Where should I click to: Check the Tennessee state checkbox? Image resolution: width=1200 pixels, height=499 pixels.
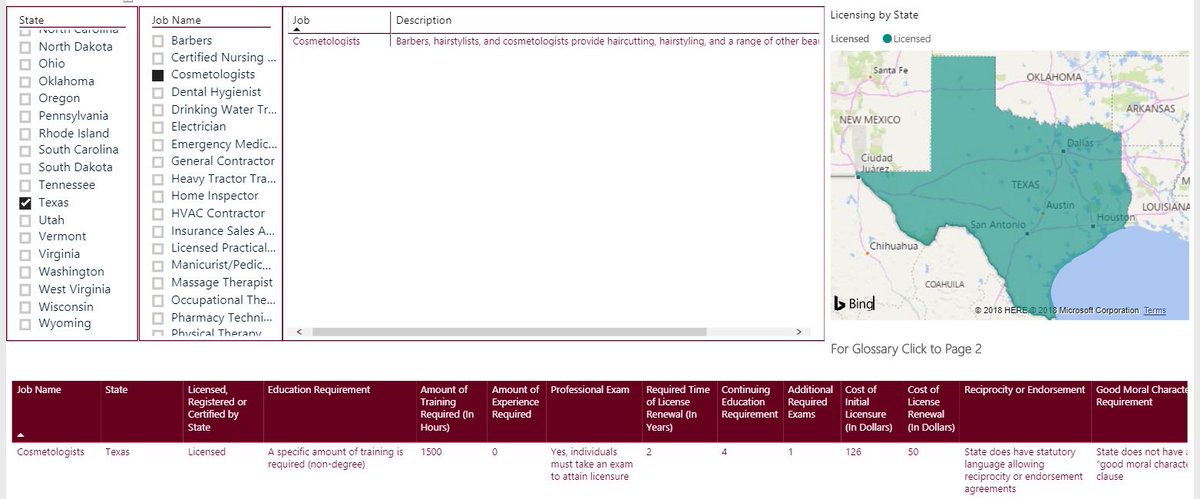[26, 186]
